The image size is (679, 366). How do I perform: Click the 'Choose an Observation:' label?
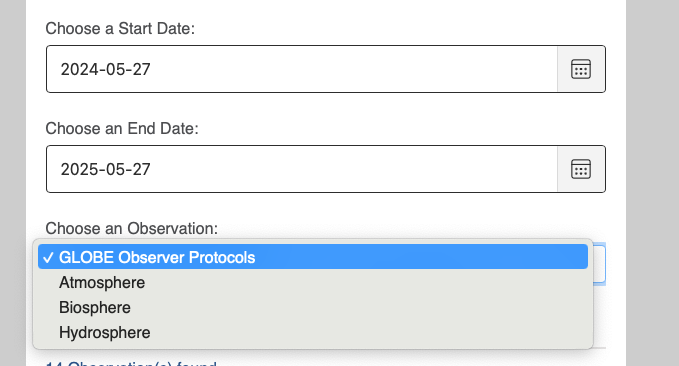point(132,228)
